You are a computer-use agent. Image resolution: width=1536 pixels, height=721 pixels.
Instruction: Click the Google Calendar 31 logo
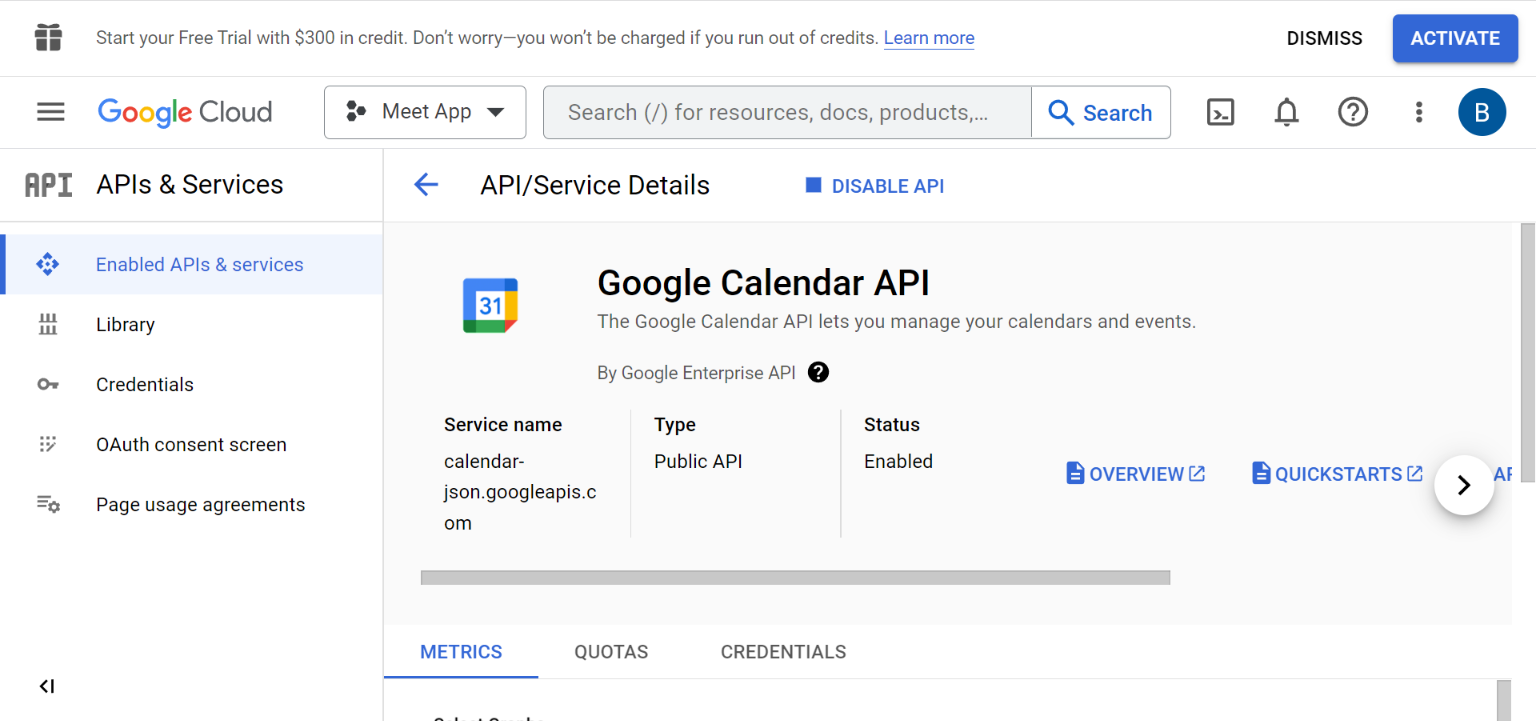(490, 305)
